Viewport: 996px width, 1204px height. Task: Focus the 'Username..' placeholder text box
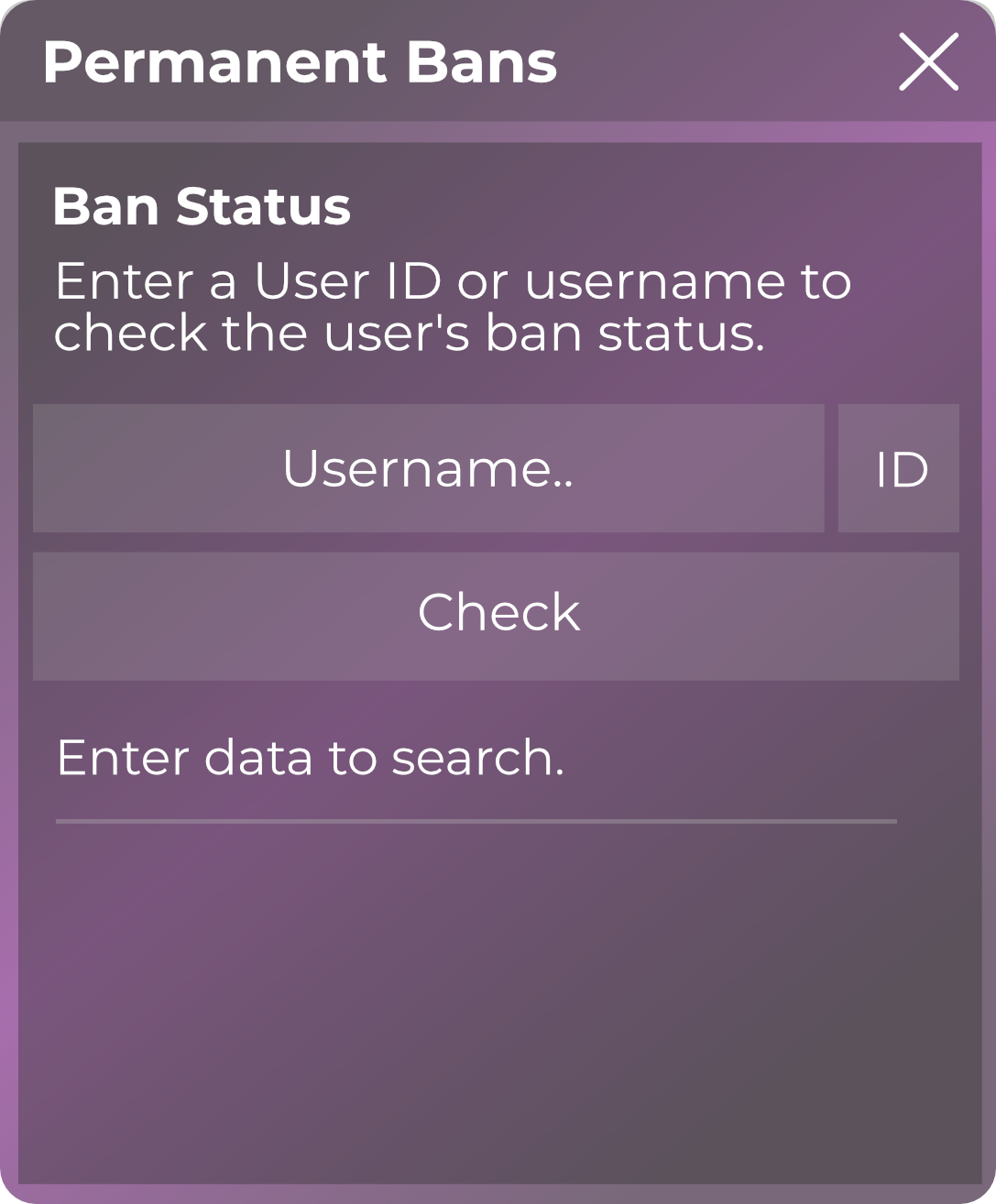pyautogui.click(x=428, y=468)
